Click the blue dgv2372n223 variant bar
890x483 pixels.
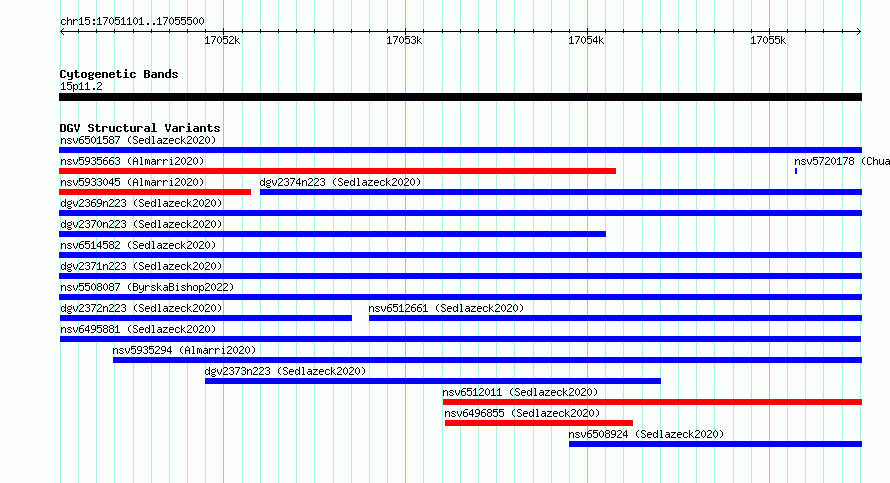(x=205, y=318)
